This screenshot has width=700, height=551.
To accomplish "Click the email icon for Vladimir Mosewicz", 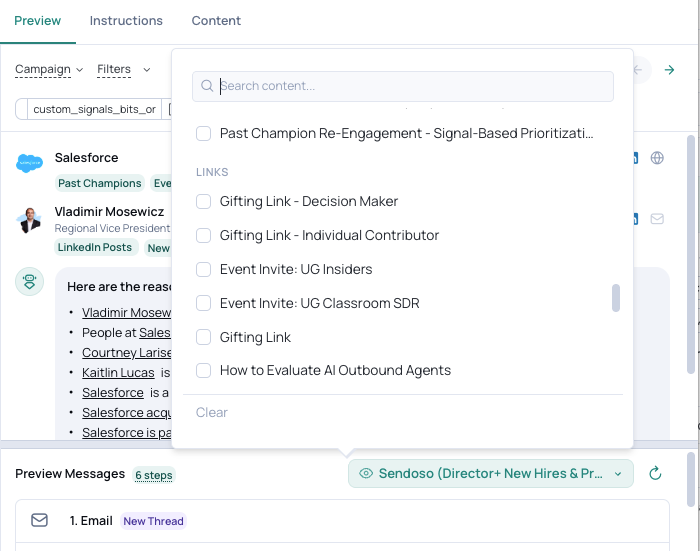I will coord(657,219).
